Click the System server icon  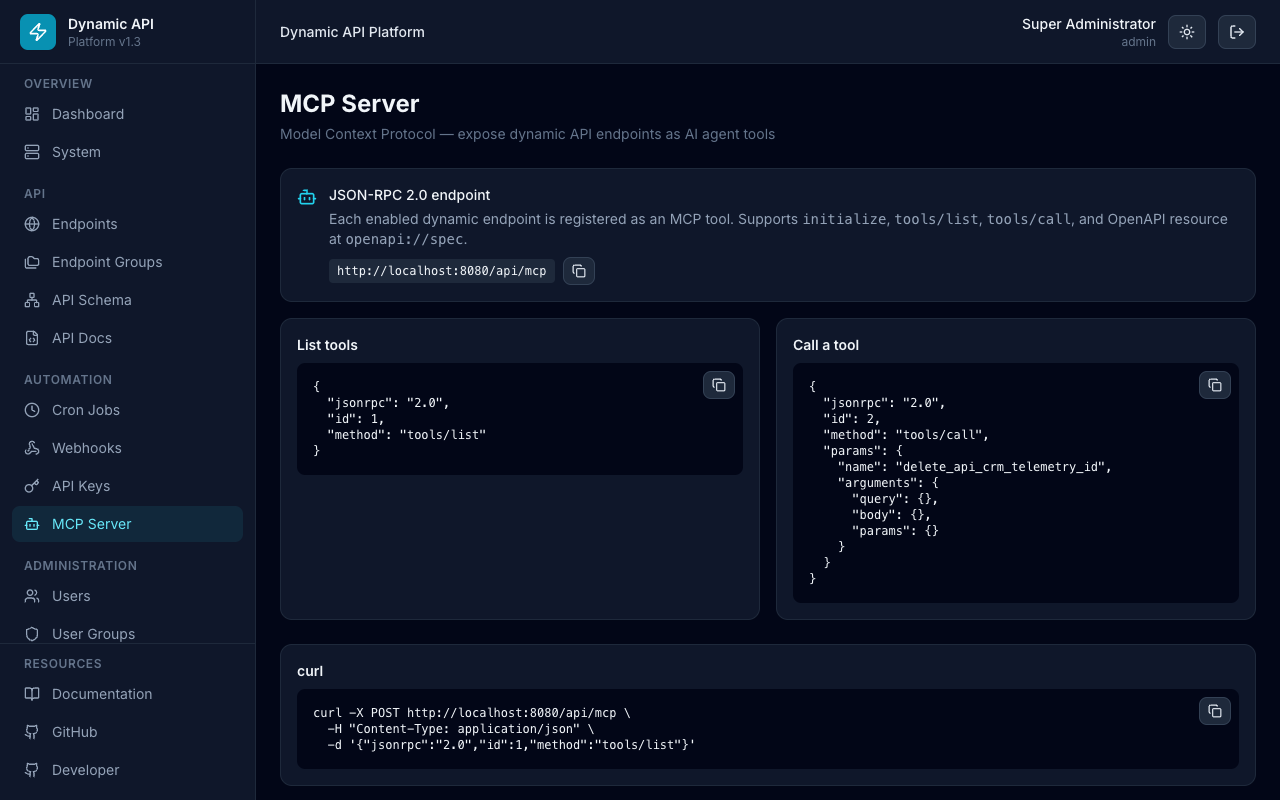coord(32,152)
